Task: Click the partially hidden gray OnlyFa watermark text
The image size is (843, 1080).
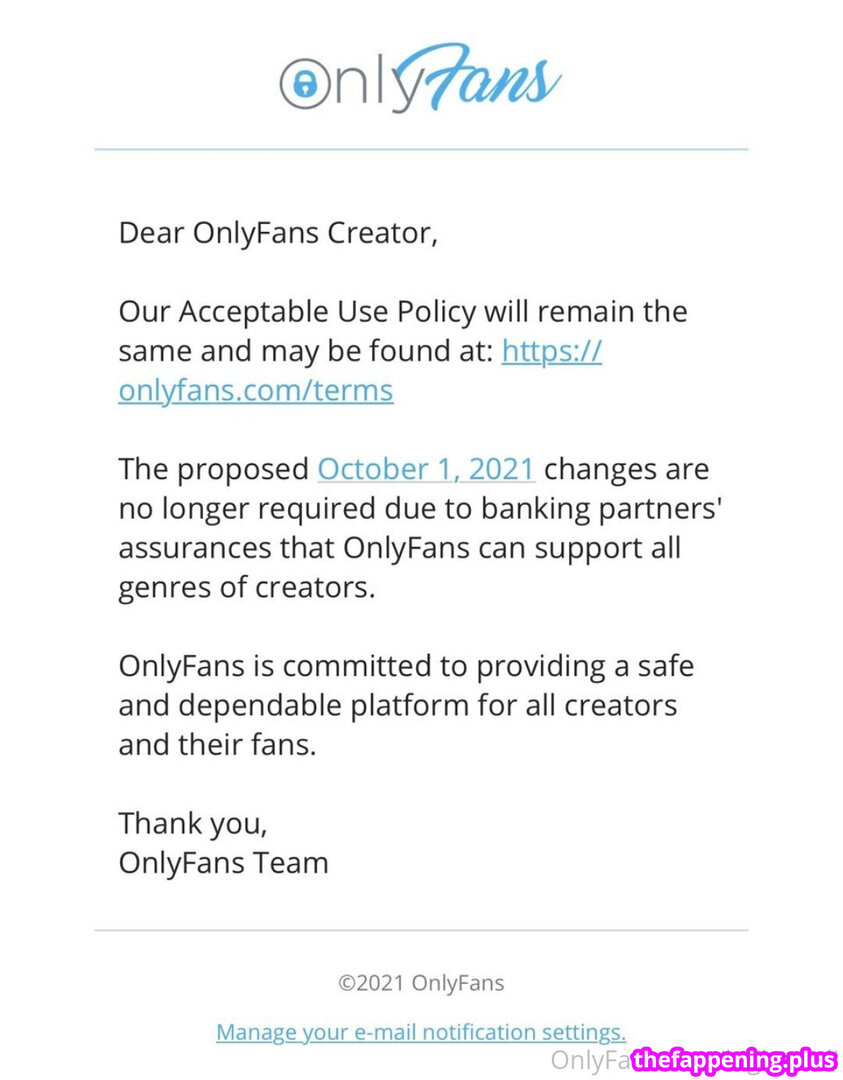Action: coord(590,1060)
